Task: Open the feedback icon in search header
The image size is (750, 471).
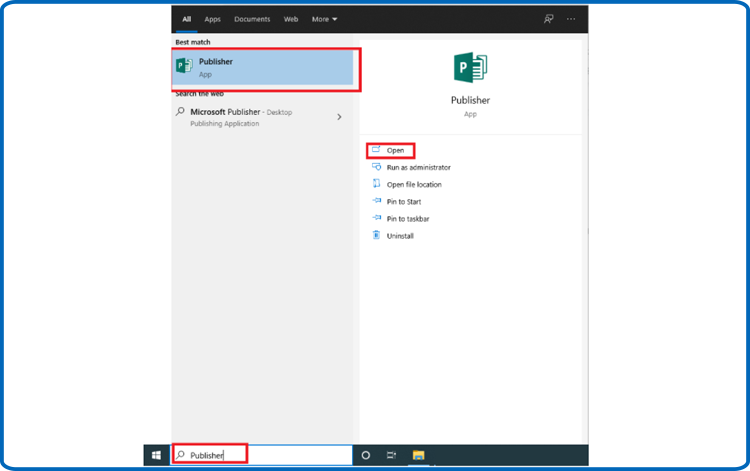Action: (548, 19)
